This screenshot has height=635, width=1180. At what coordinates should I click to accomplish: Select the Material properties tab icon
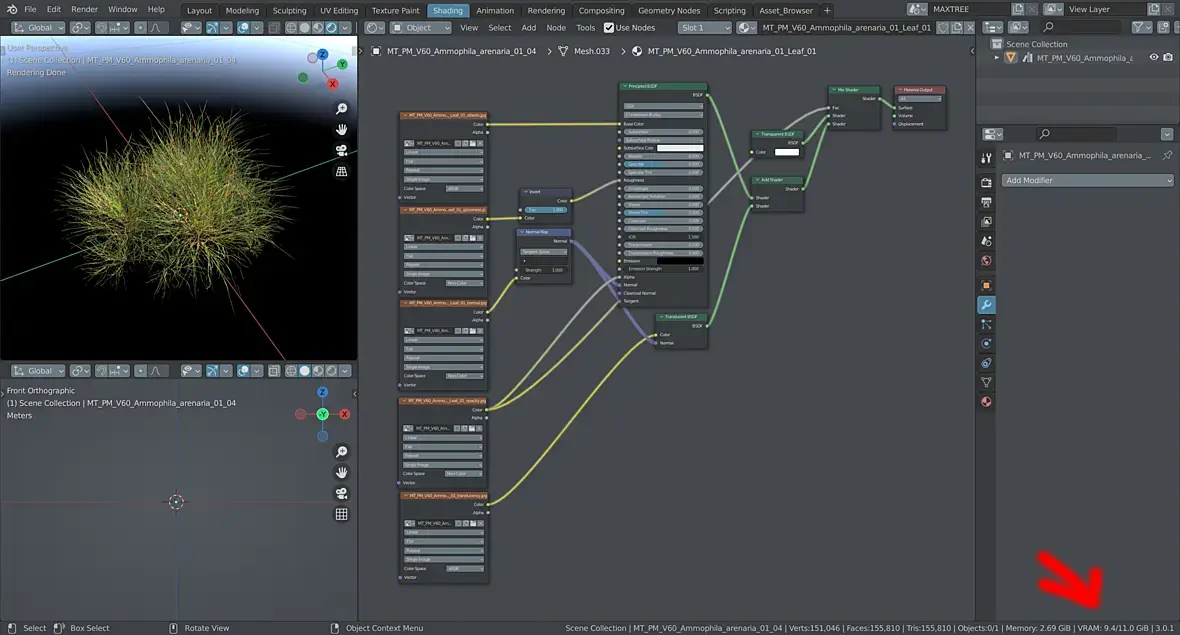coord(986,402)
